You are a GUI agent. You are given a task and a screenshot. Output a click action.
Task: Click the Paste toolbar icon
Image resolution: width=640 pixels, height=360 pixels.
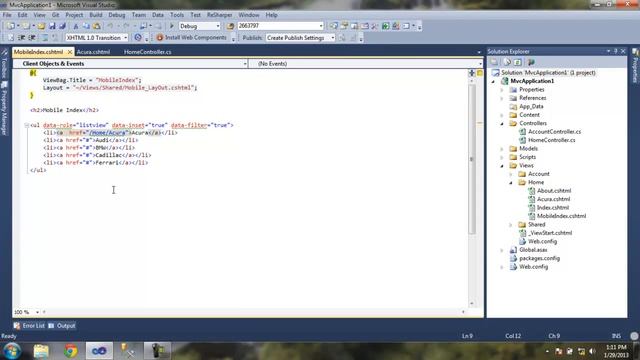[x=97, y=26]
